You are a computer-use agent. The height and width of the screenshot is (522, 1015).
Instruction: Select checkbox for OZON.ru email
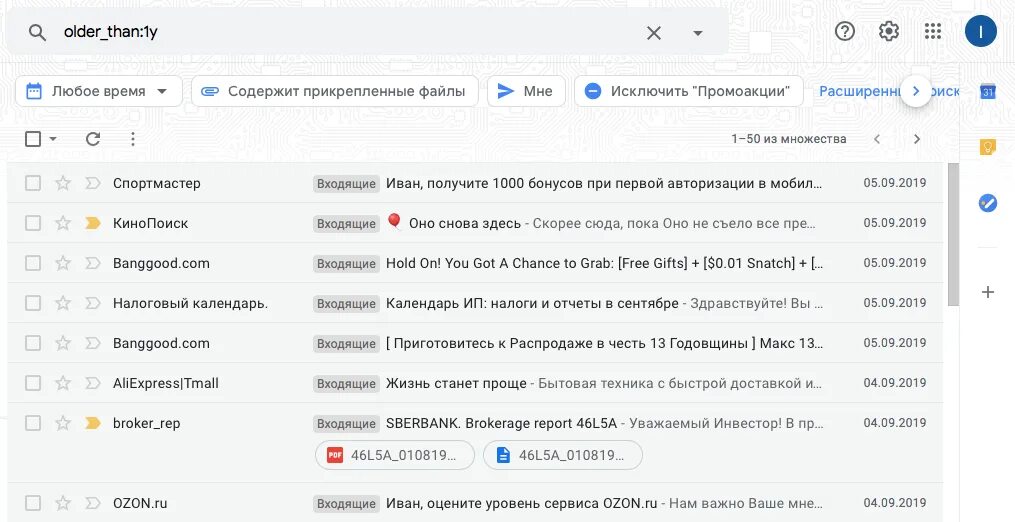pyautogui.click(x=33, y=503)
